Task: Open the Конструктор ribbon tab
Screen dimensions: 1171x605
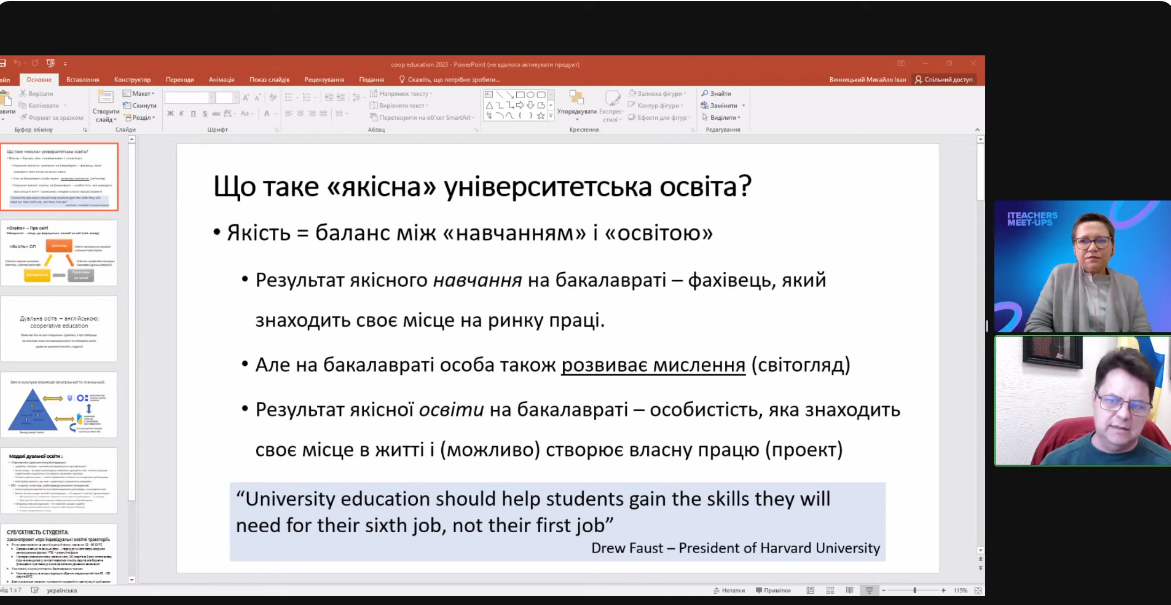Action: pyautogui.click(x=132, y=79)
